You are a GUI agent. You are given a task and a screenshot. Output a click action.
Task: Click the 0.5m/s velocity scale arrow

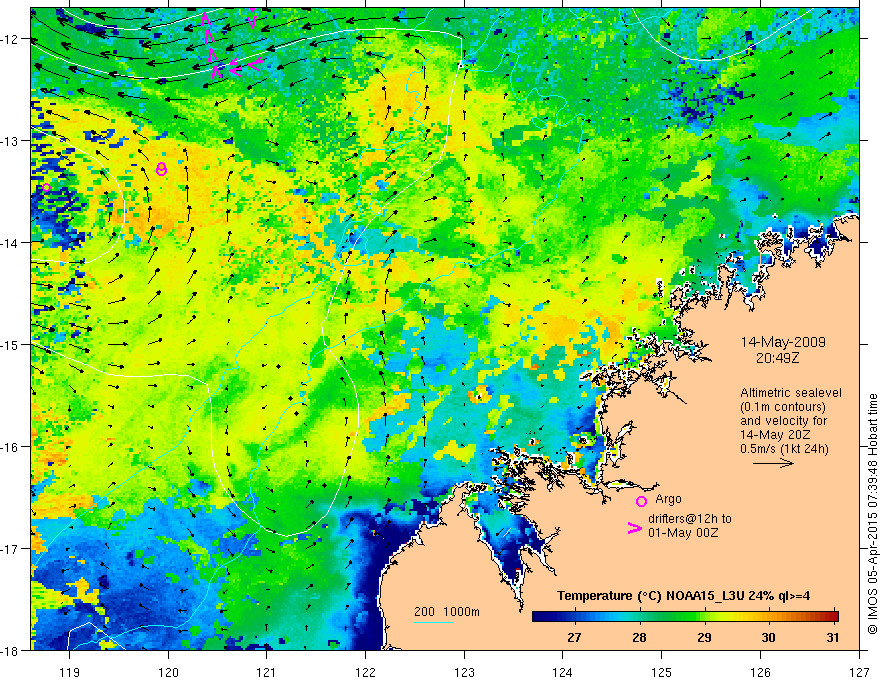773,463
